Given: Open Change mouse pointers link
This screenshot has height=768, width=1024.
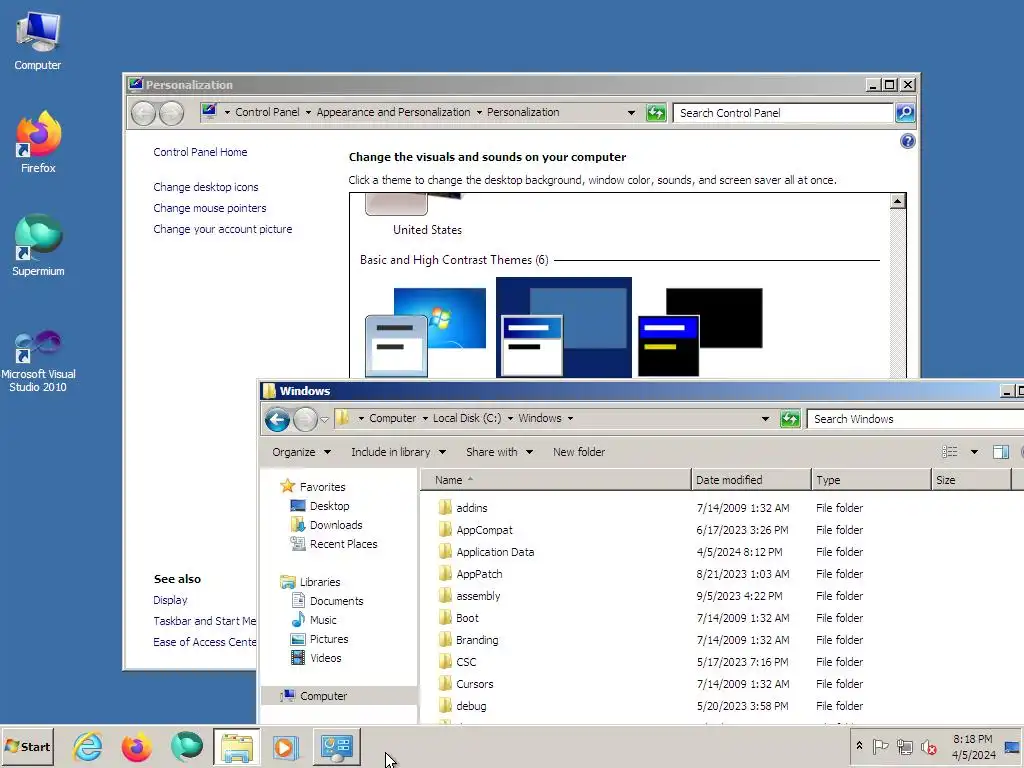Looking at the screenshot, I should pyautogui.click(x=210, y=208).
